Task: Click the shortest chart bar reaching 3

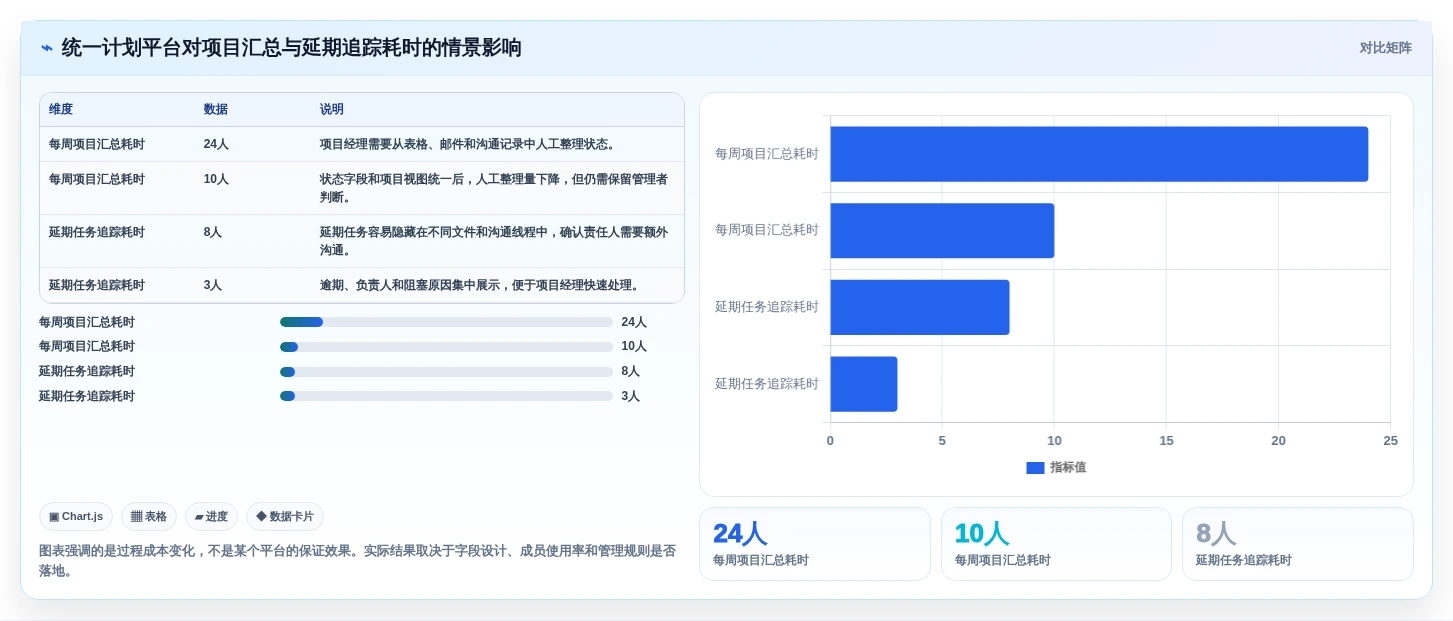Action: pos(864,384)
